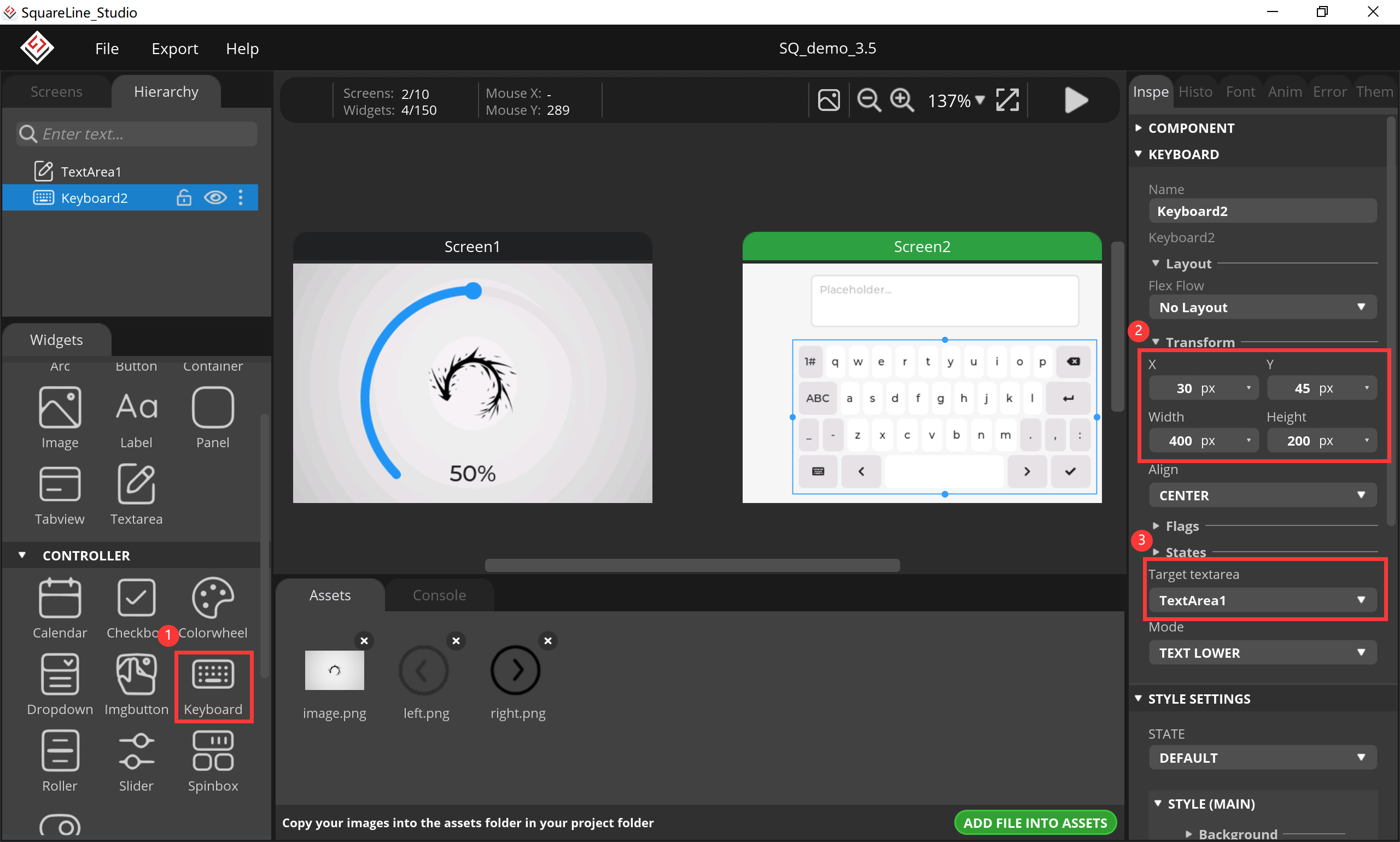Toggle visibility of Keyboard2

coord(215,197)
